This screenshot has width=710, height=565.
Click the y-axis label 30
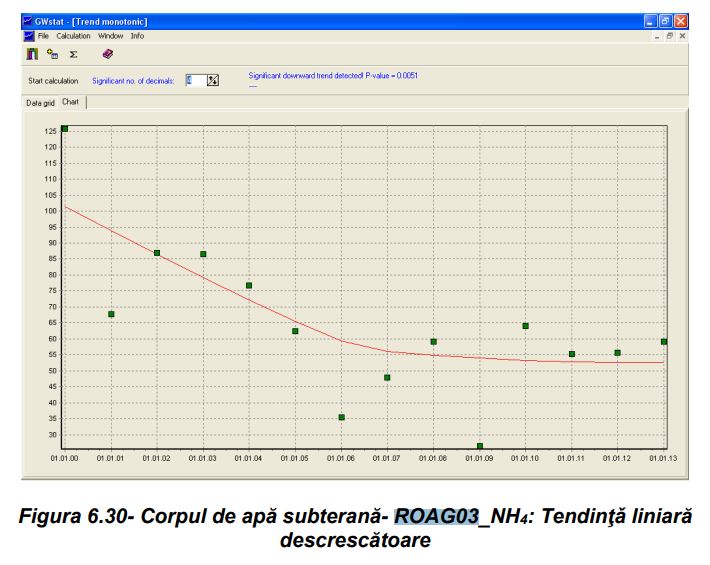pyautogui.click(x=53, y=435)
